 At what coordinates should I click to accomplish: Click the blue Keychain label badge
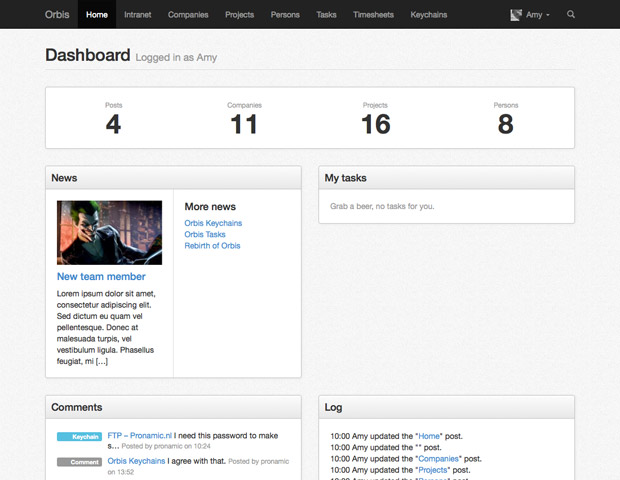click(79, 437)
